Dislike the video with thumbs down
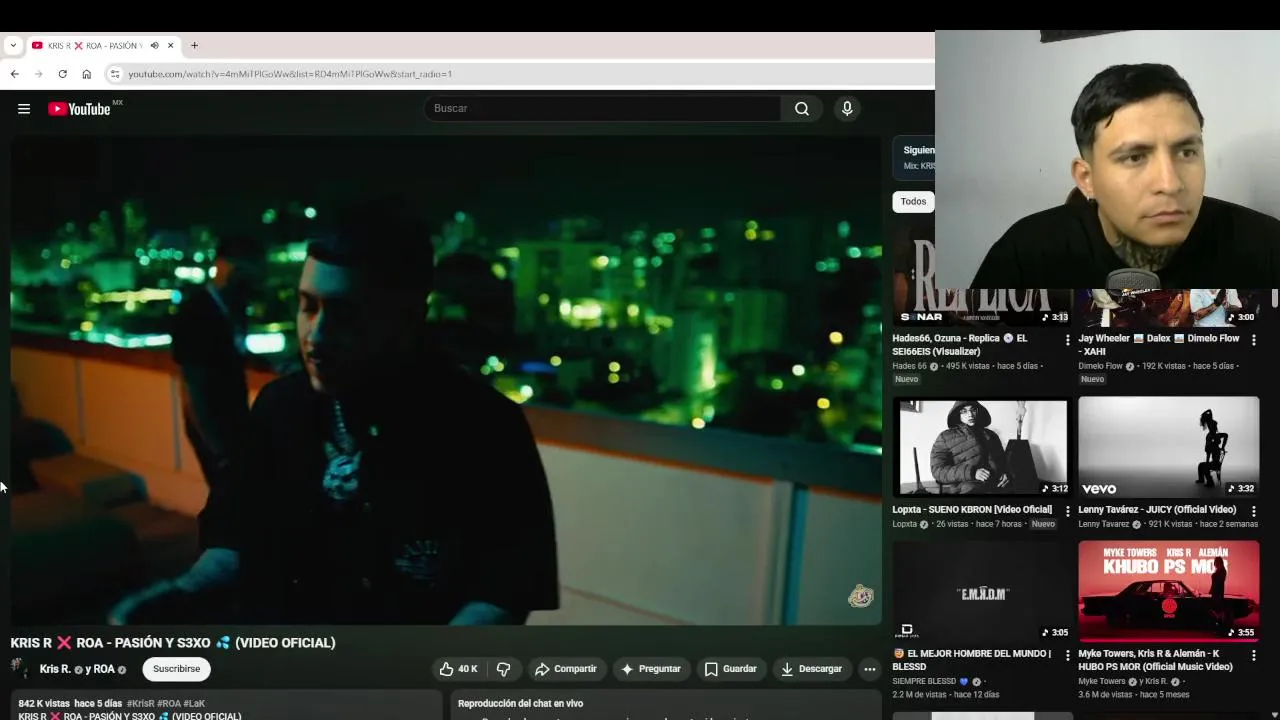1280x720 pixels. point(504,669)
